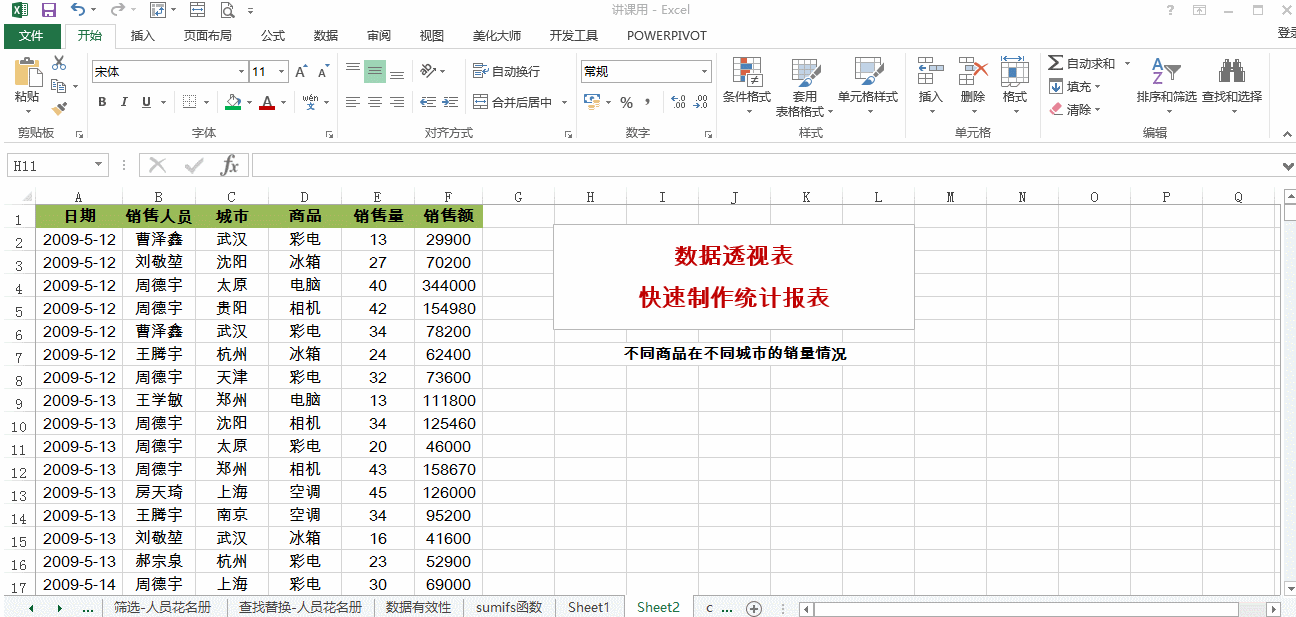Viewport: 1296px width, 617px height.
Task: Click the borders icon in font group
Action: tap(190, 102)
